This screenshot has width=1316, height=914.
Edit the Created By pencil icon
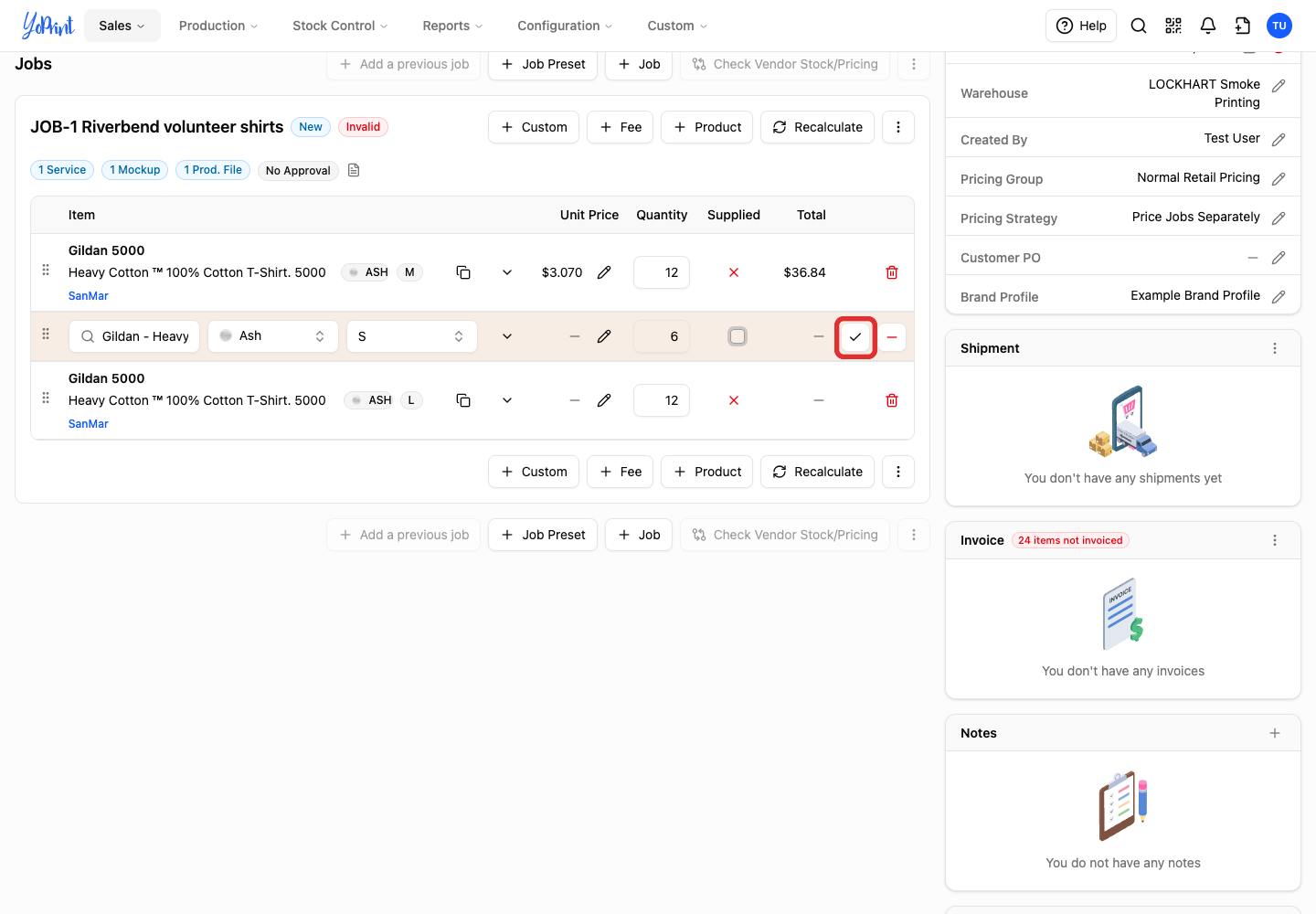1279,139
